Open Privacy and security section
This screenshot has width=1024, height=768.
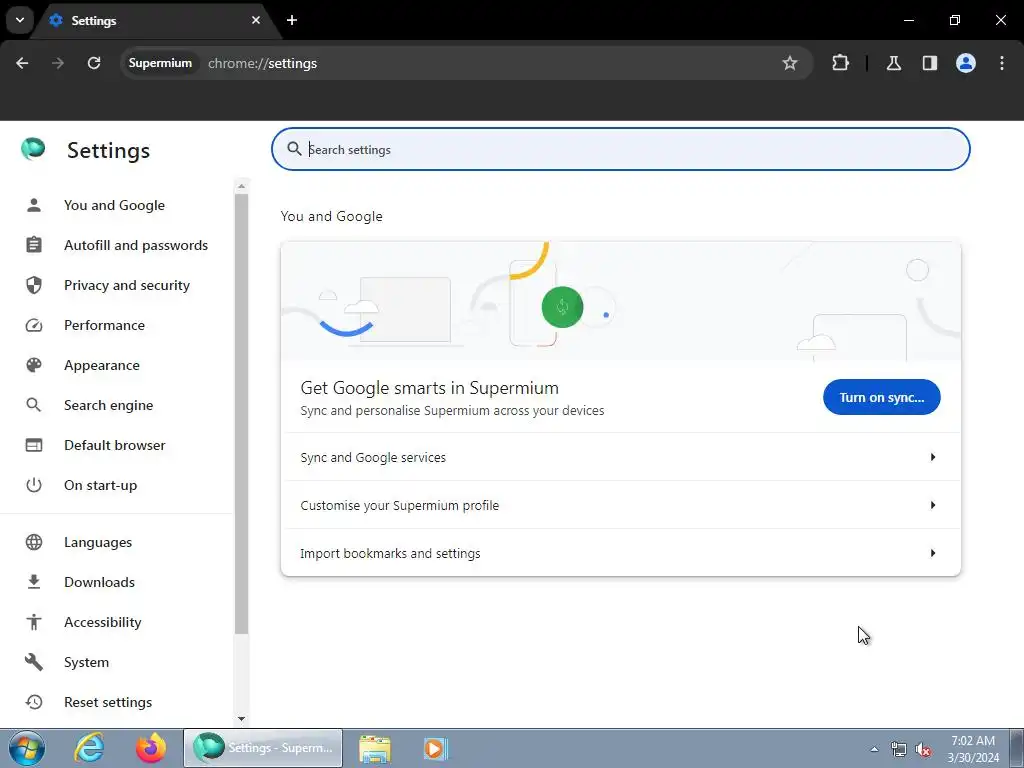tap(127, 285)
